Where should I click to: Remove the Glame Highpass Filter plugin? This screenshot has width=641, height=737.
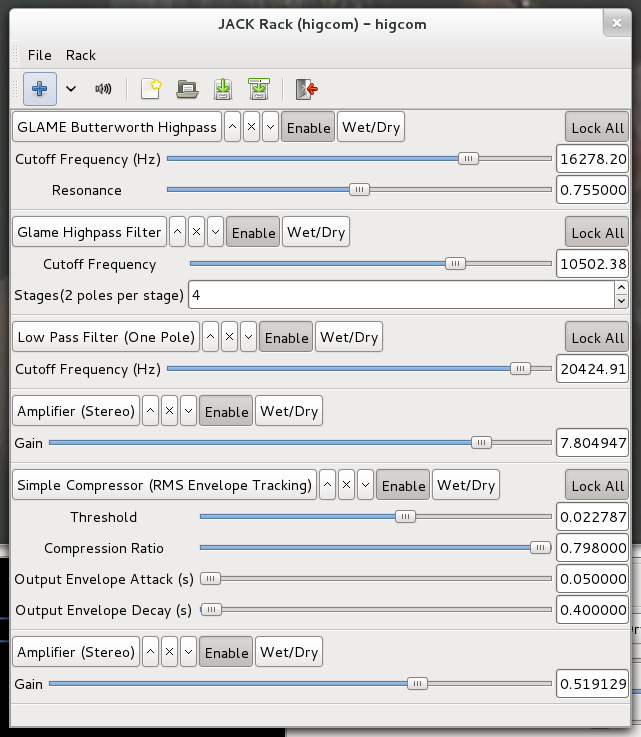pyautogui.click(x=196, y=232)
